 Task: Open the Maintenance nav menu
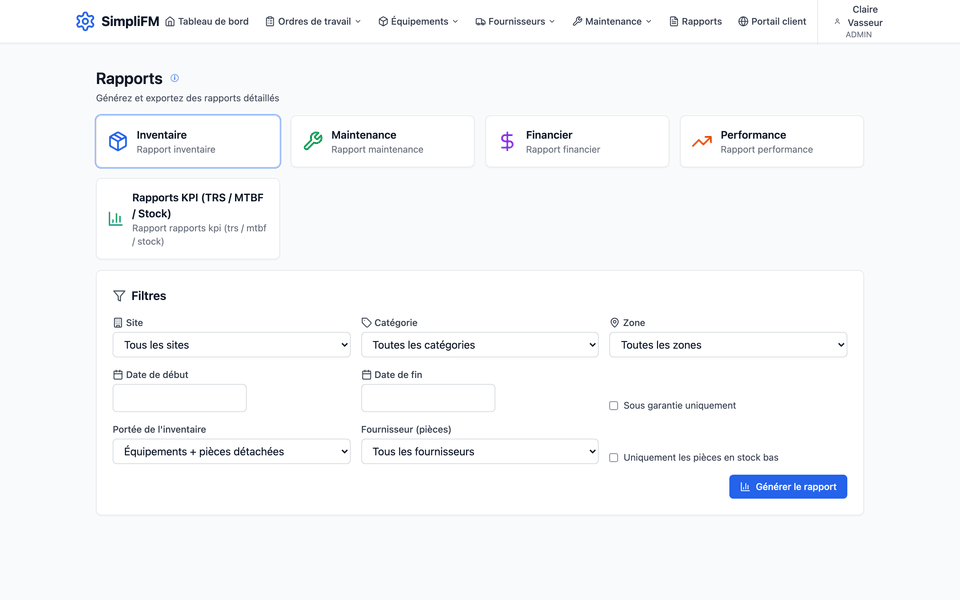pos(612,21)
